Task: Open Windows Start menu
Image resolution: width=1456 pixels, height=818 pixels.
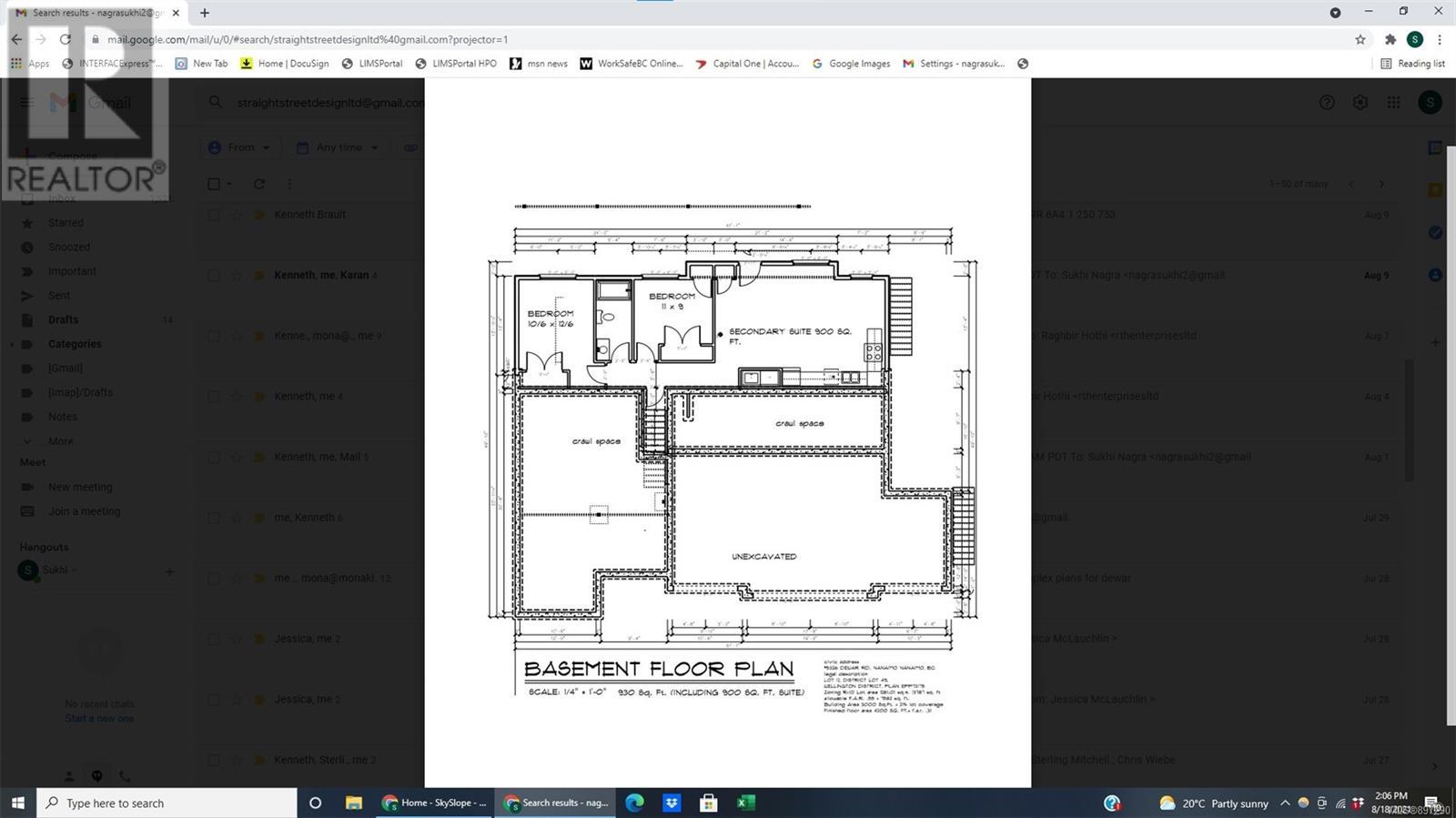Action: 17,803
